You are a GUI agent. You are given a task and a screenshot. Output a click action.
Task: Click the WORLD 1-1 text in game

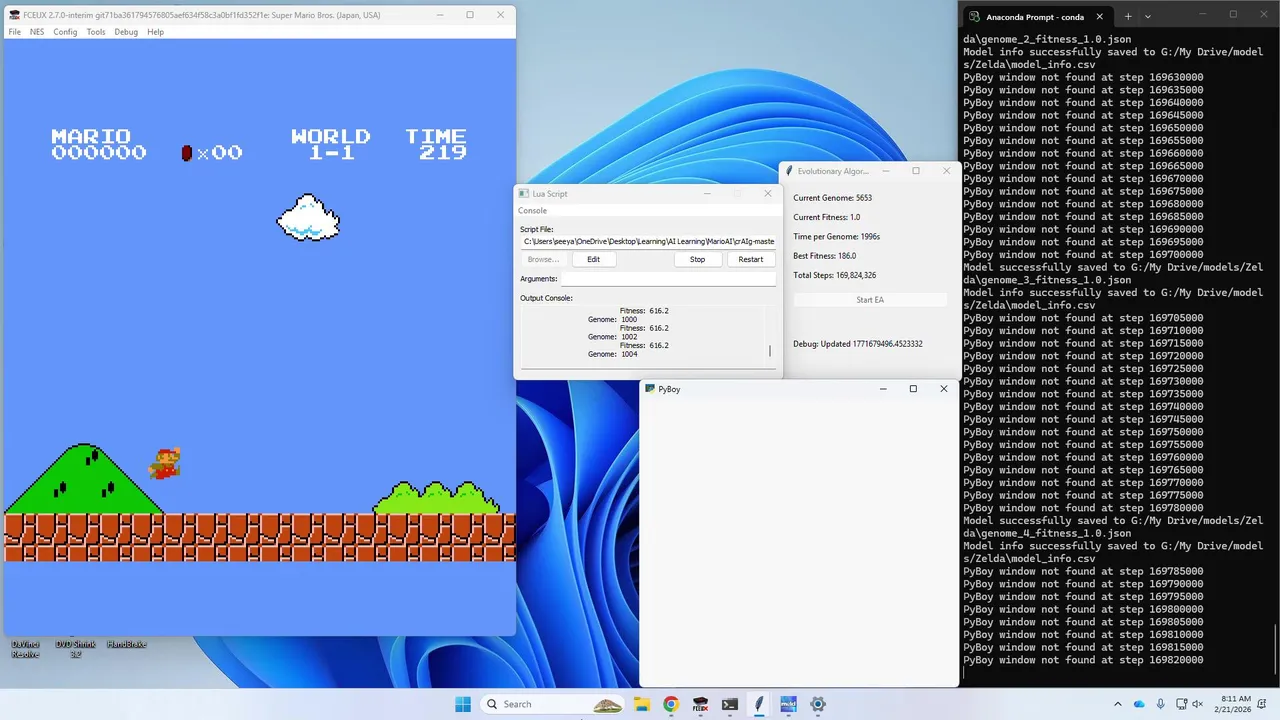(330, 144)
